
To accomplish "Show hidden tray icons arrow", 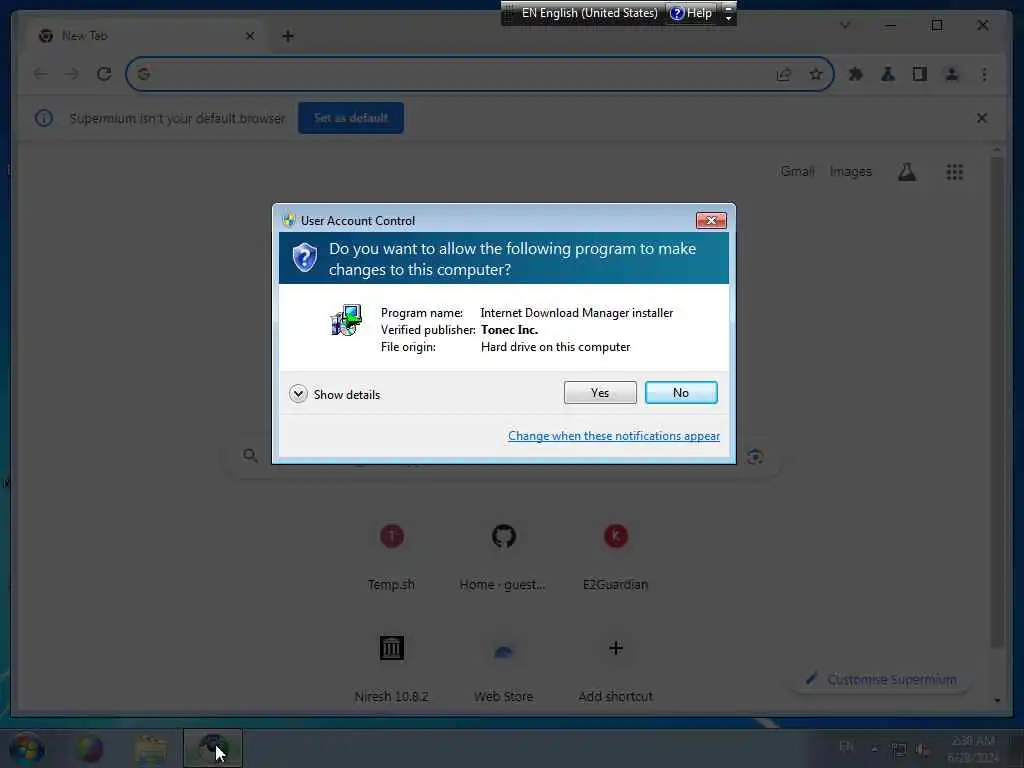I will pos(874,749).
